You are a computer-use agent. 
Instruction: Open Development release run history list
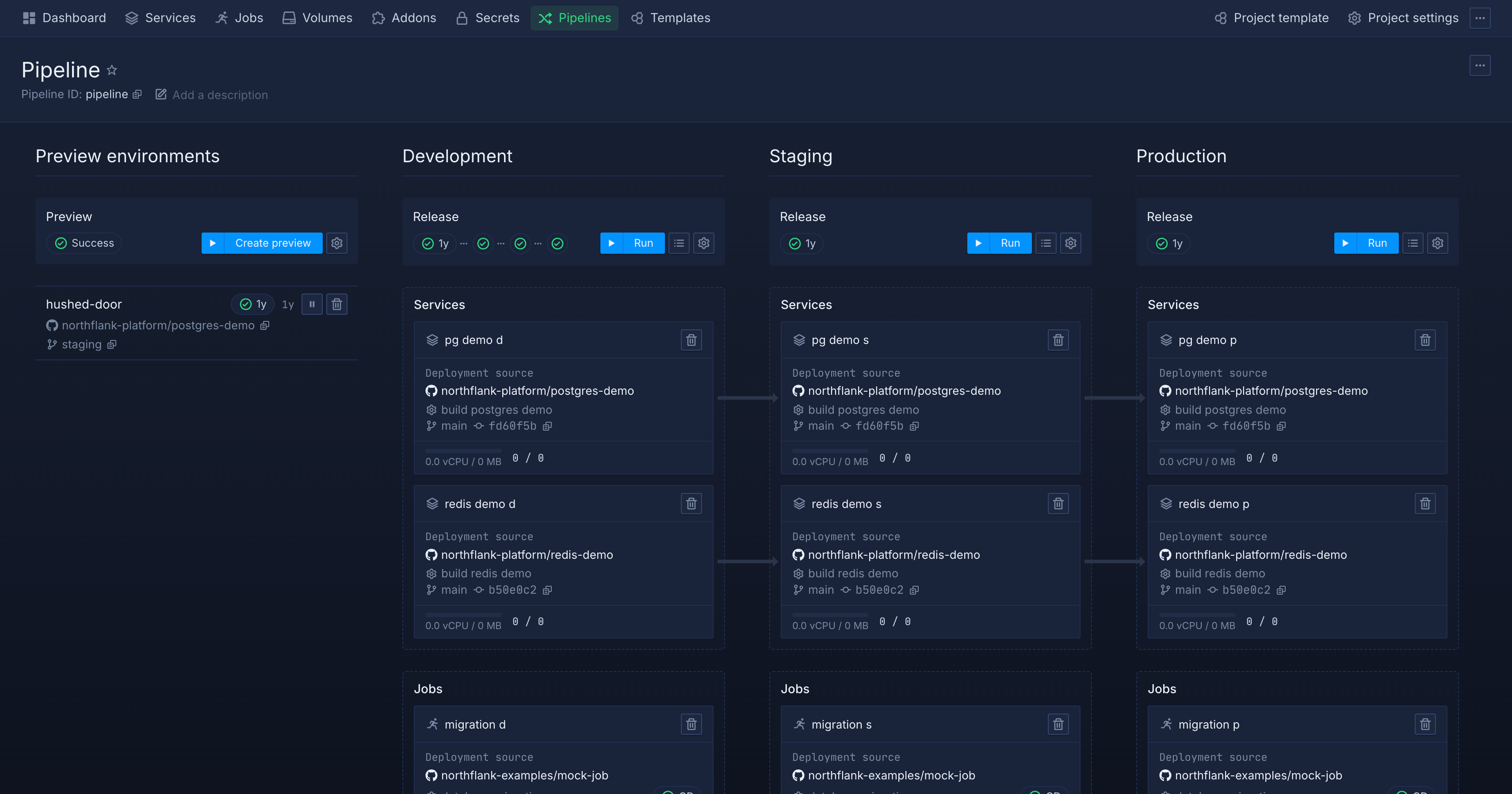[679, 243]
